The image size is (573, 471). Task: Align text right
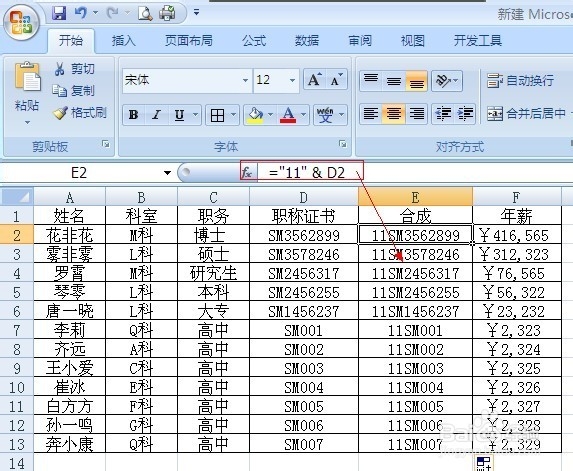click(416, 114)
